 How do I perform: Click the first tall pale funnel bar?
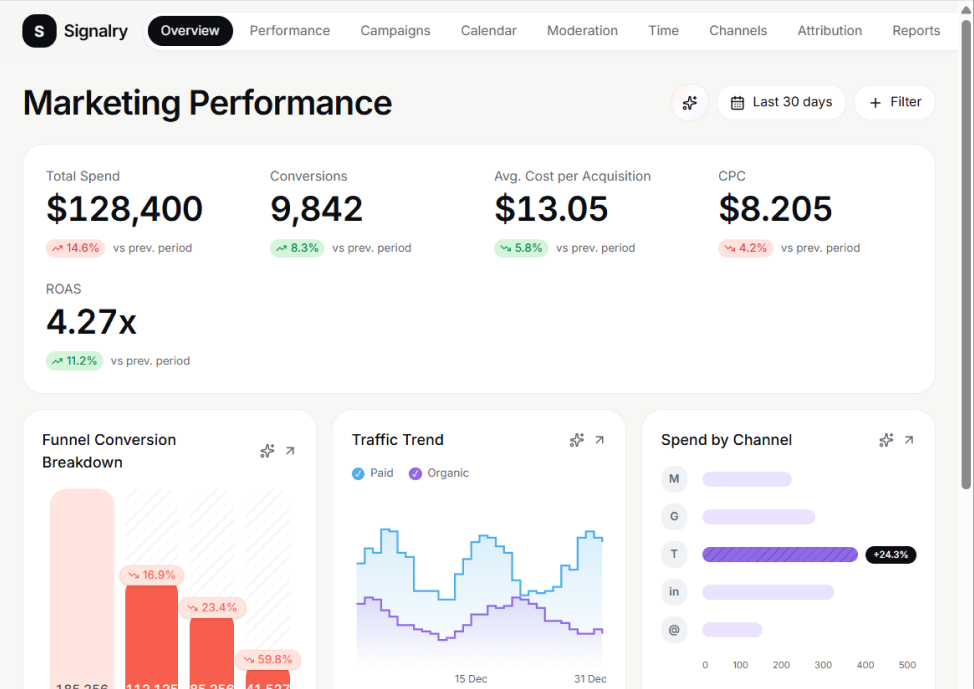point(82,588)
